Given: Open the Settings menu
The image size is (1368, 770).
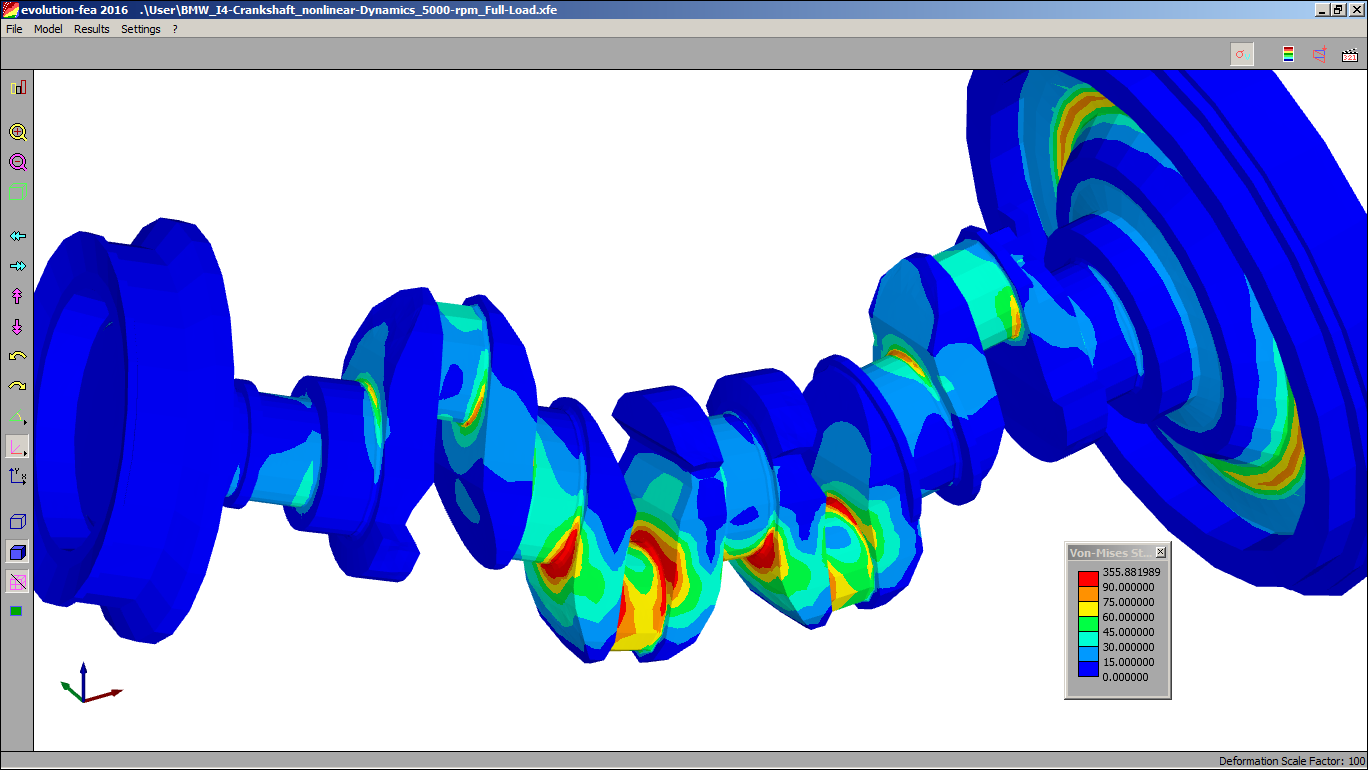Looking at the screenshot, I should click(x=141, y=29).
